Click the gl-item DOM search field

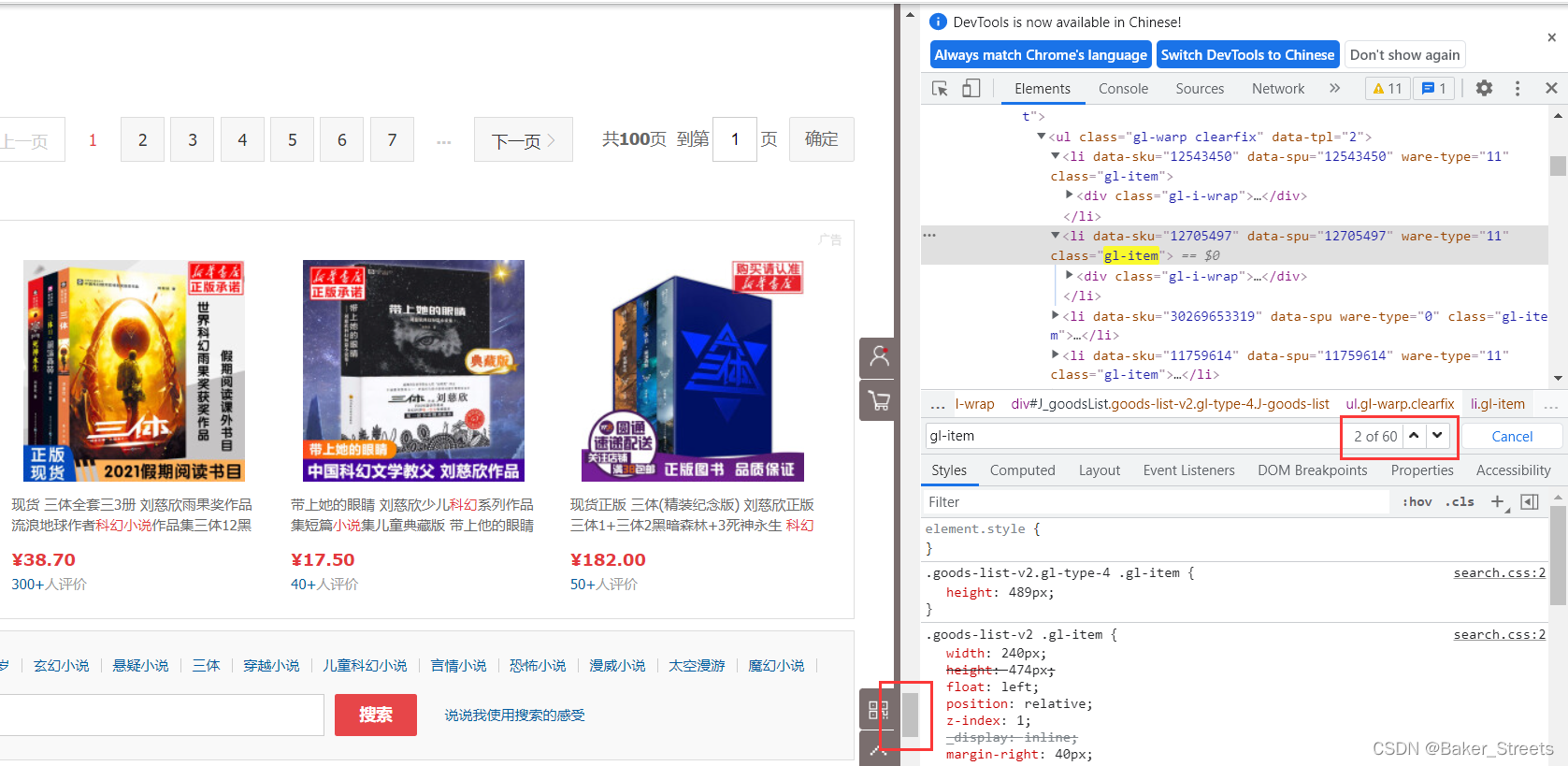(1133, 436)
